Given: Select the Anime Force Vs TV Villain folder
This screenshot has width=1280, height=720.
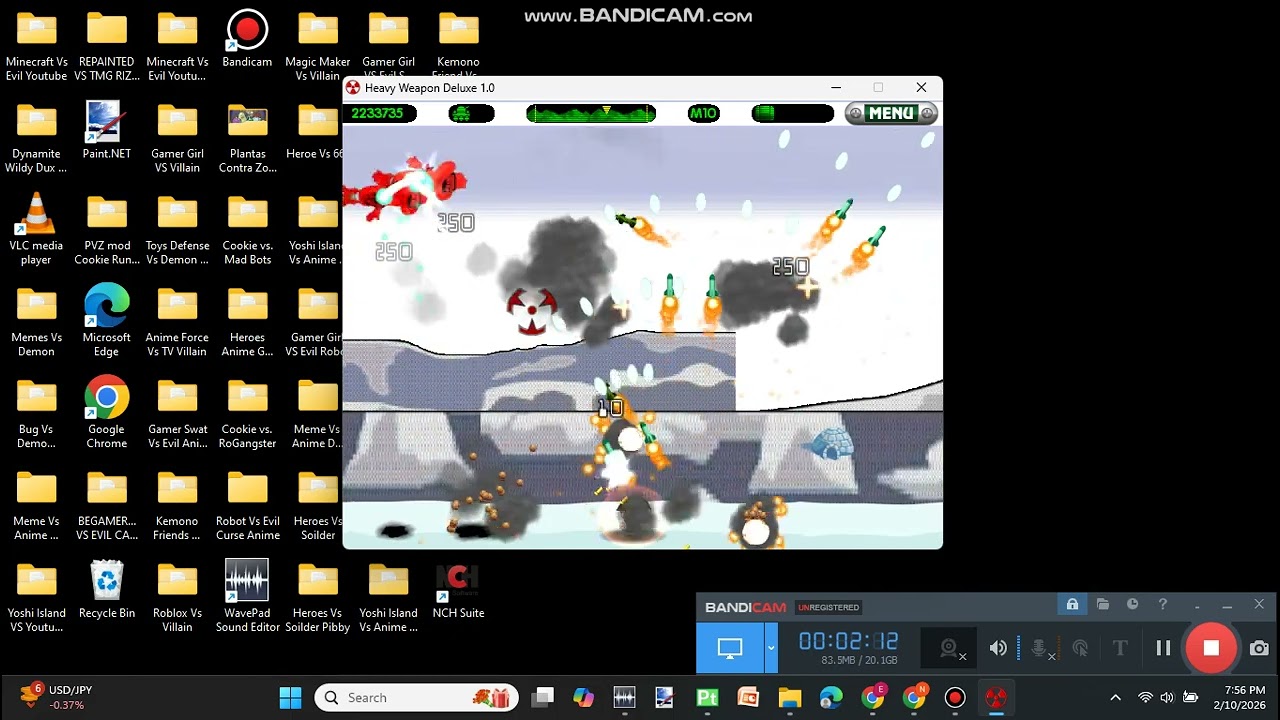Looking at the screenshot, I should click(x=177, y=321).
